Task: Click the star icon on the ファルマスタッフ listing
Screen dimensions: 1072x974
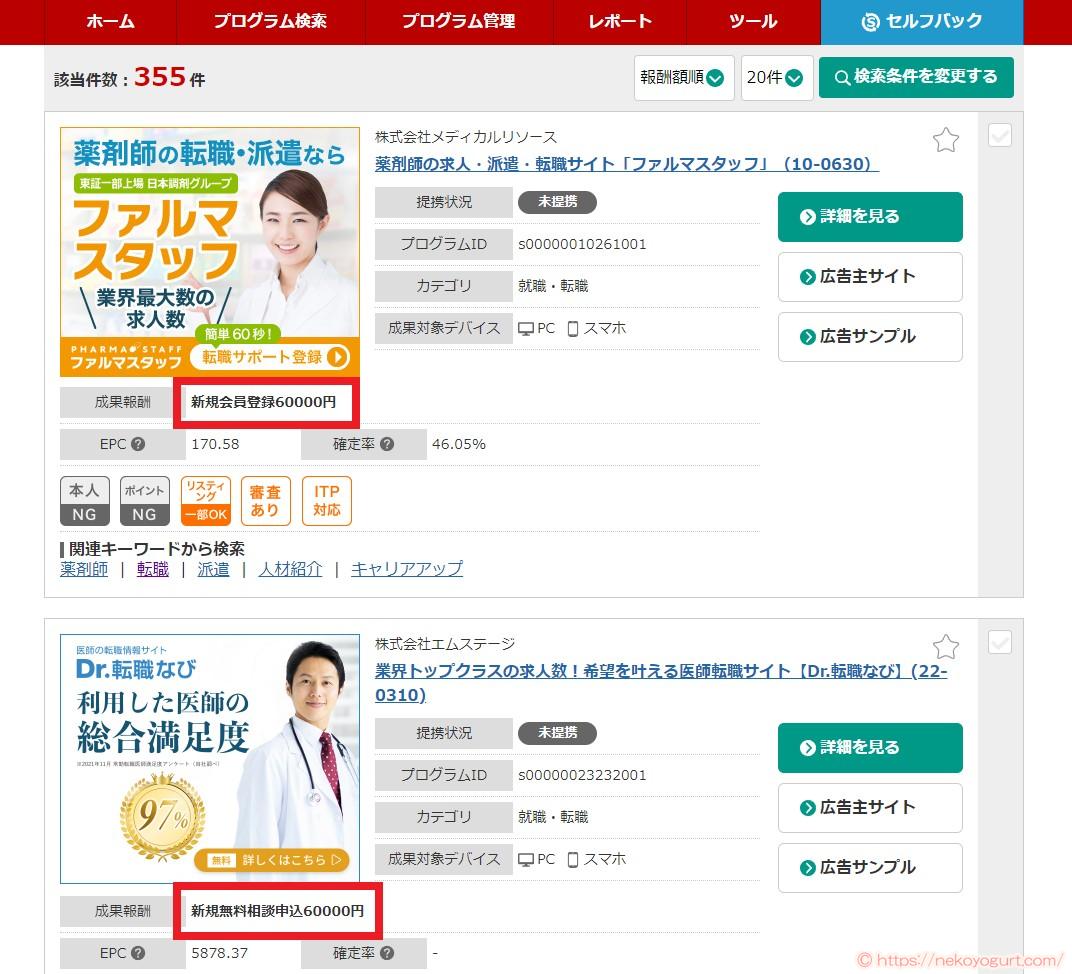Action: pyautogui.click(x=946, y=141)
